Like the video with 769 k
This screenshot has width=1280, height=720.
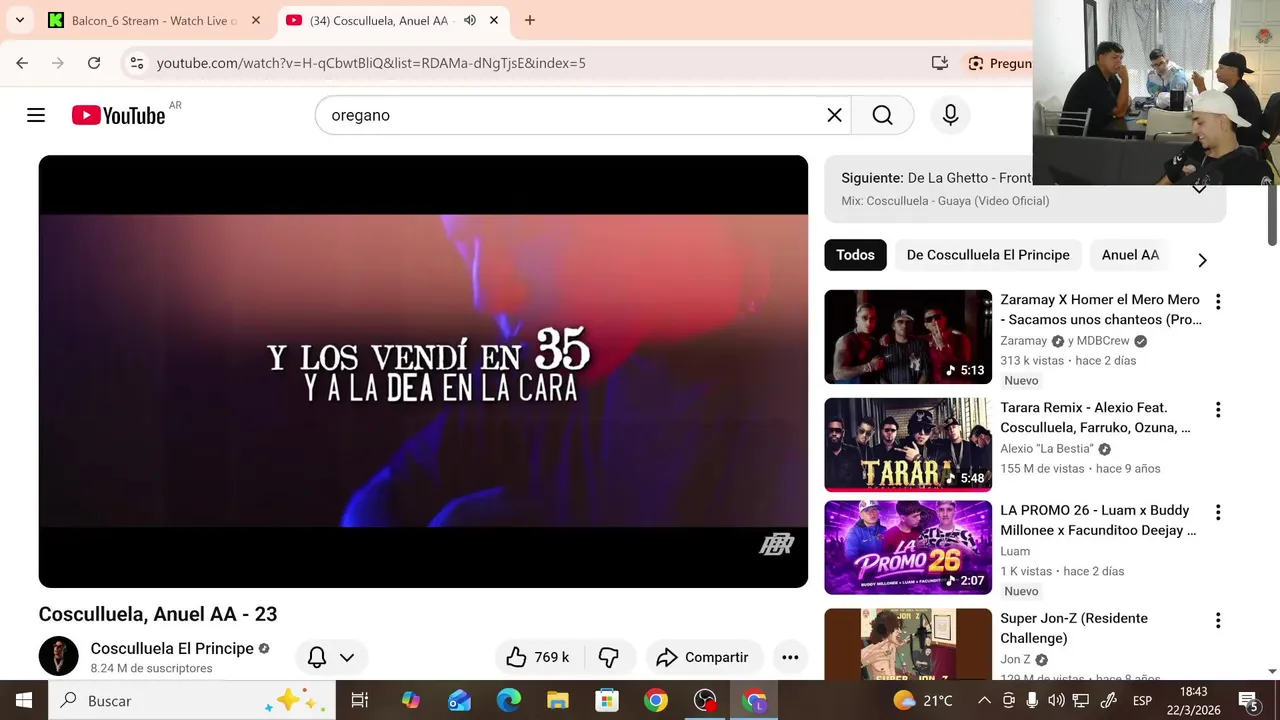point(538,657)
